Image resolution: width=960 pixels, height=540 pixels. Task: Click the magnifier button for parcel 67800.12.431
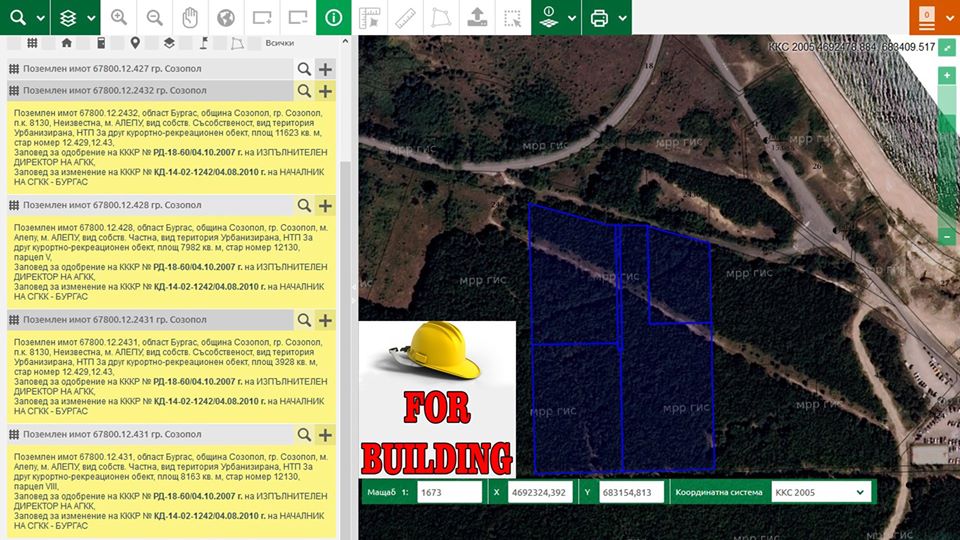tap(304, 435)
